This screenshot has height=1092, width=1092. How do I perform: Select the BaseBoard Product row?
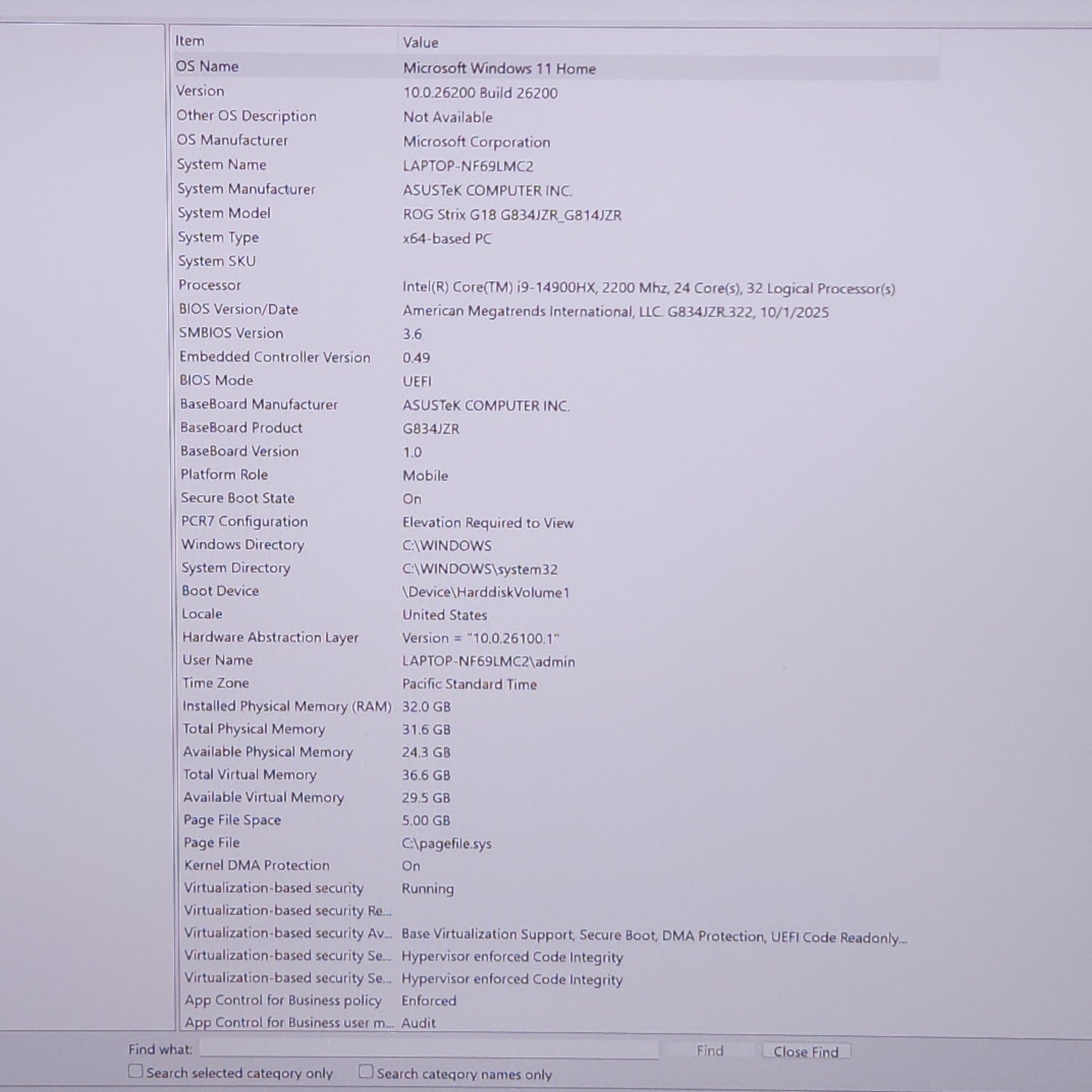coord(242,428)
